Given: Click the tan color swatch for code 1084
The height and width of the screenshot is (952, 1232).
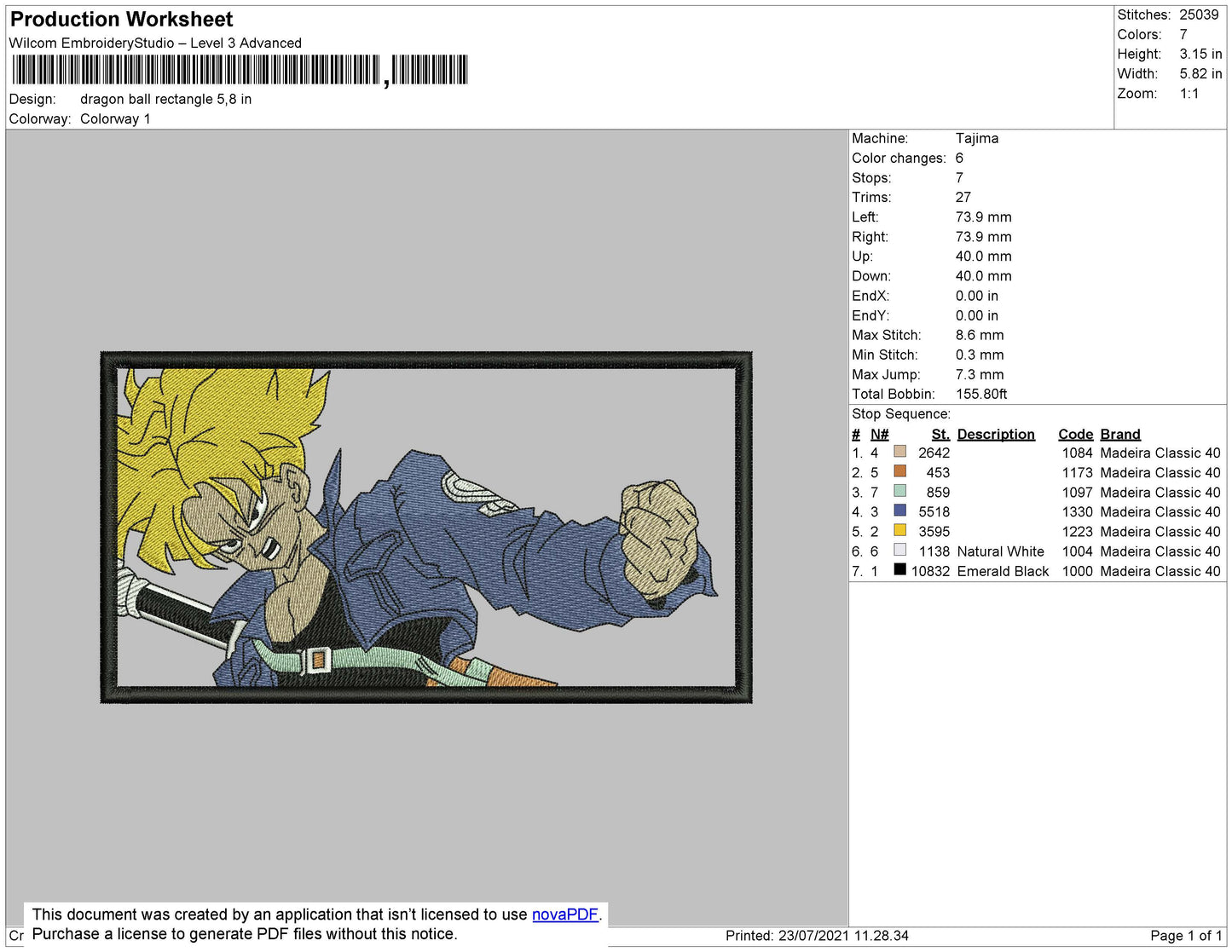Looking at the screenshot, I should coord(899,452).
